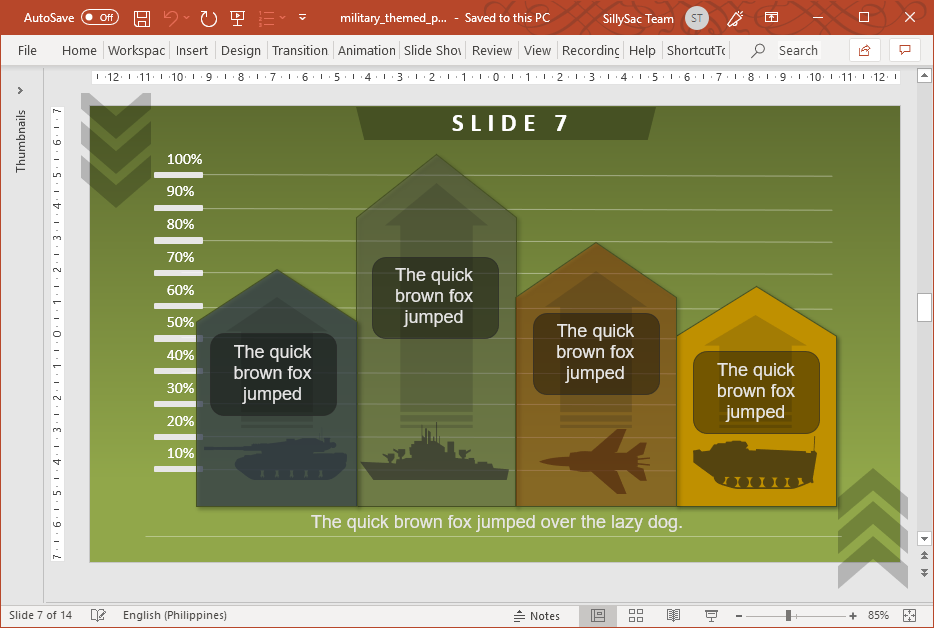Screen dimensions: 934x628
Task: Toggle the Notes pane
Action: [x=537, y=615]
